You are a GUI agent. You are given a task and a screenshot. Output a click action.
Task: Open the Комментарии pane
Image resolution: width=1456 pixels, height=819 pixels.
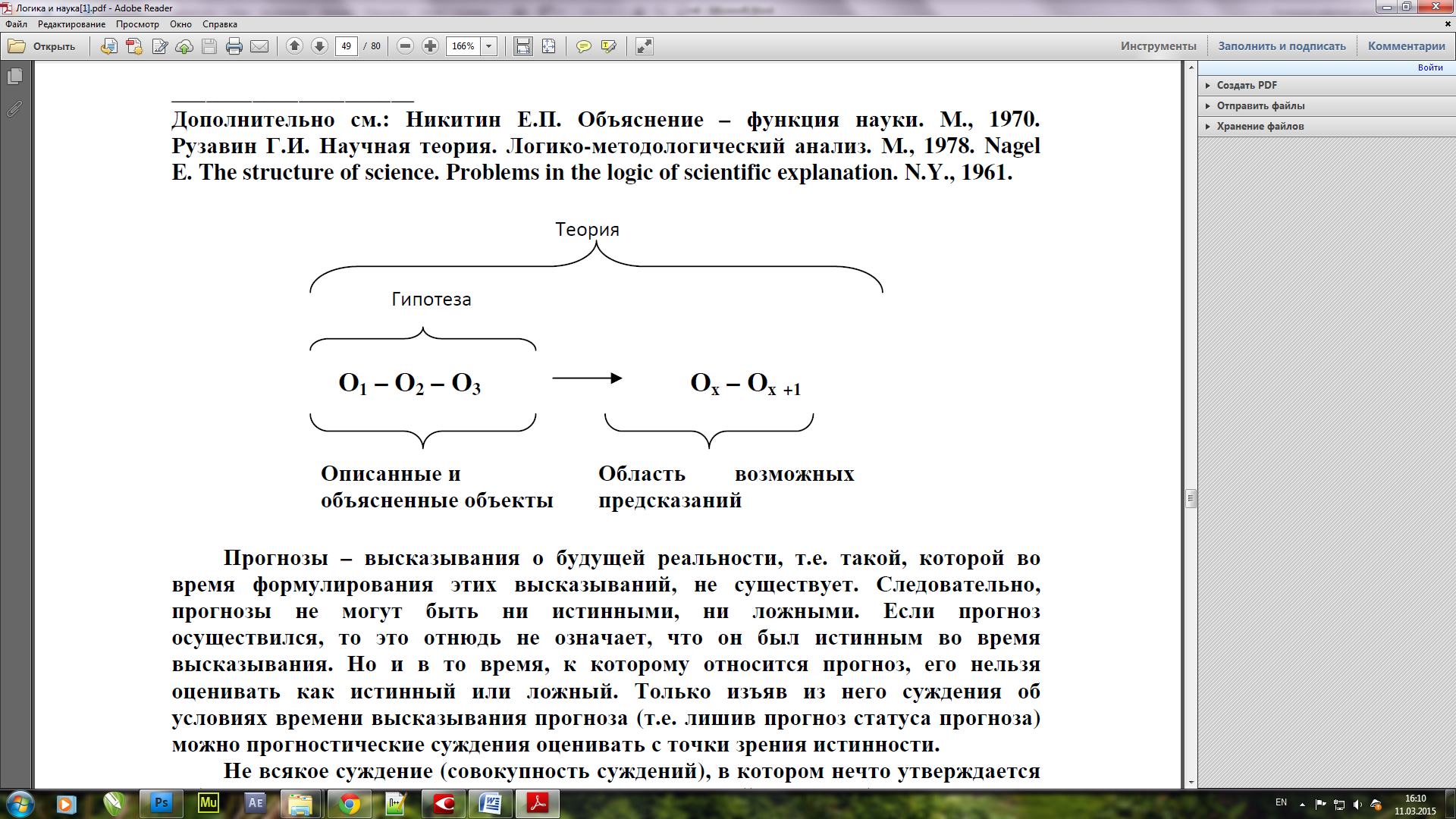(1407, 46)
